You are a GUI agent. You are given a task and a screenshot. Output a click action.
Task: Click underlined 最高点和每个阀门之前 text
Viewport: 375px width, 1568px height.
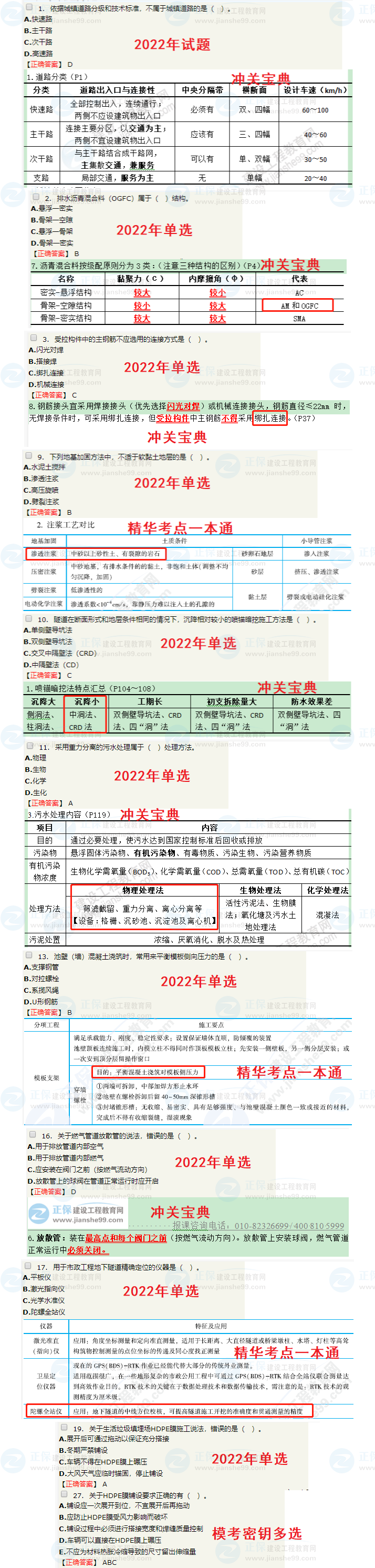[x=126, y=1237]
